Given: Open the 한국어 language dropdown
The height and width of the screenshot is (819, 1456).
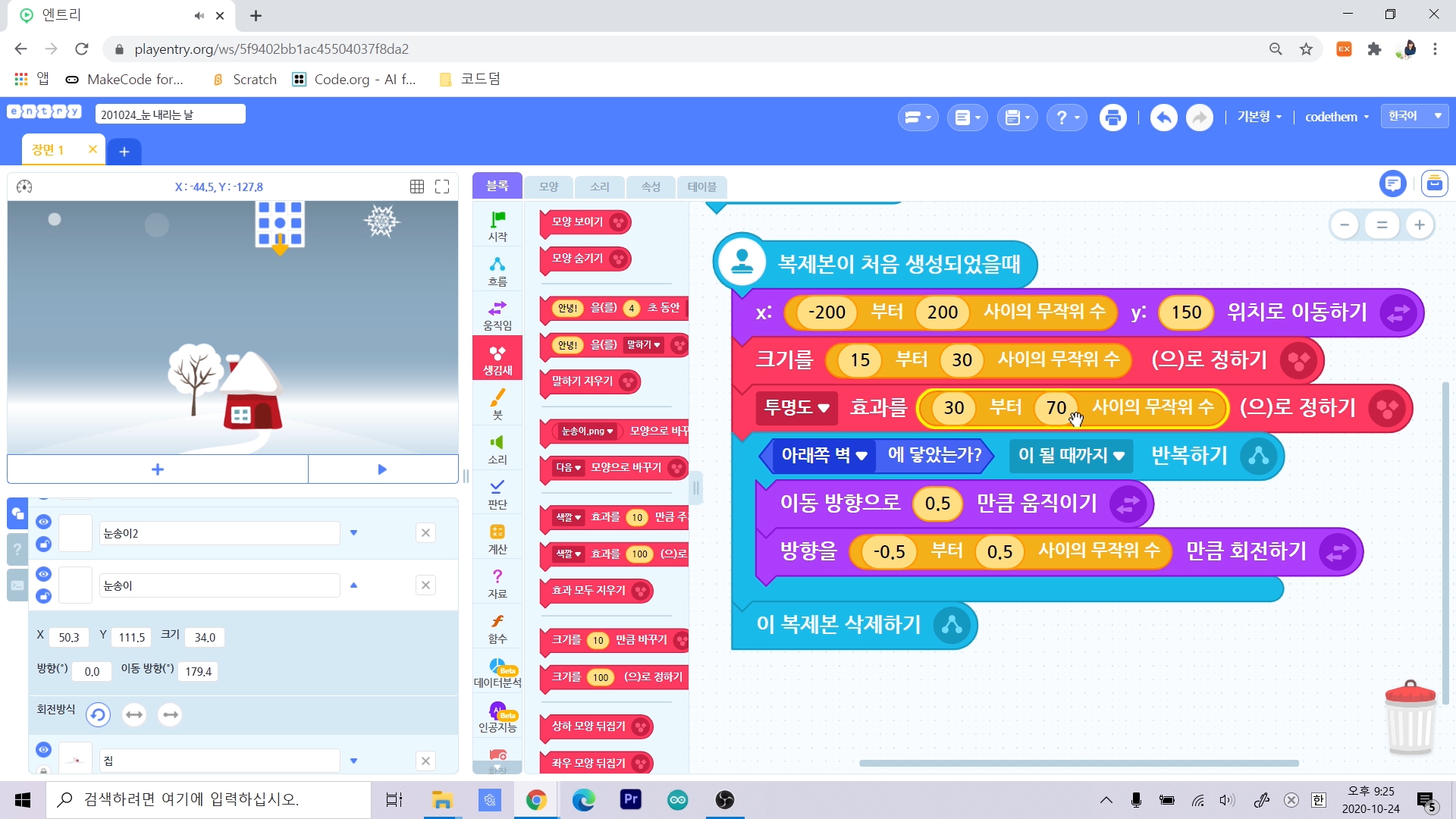Looking at the screenshot, I should click(1414, 116).
